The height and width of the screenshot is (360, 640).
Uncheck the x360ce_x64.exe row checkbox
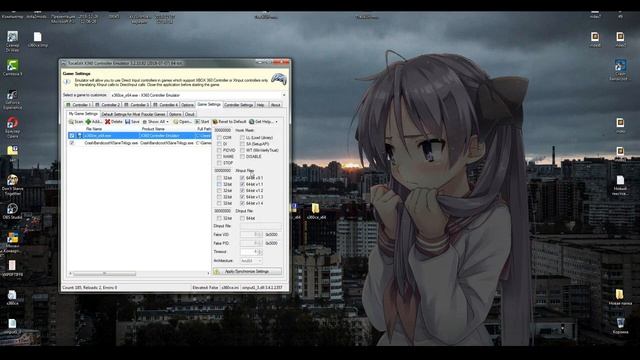click(x=72, y=136)
